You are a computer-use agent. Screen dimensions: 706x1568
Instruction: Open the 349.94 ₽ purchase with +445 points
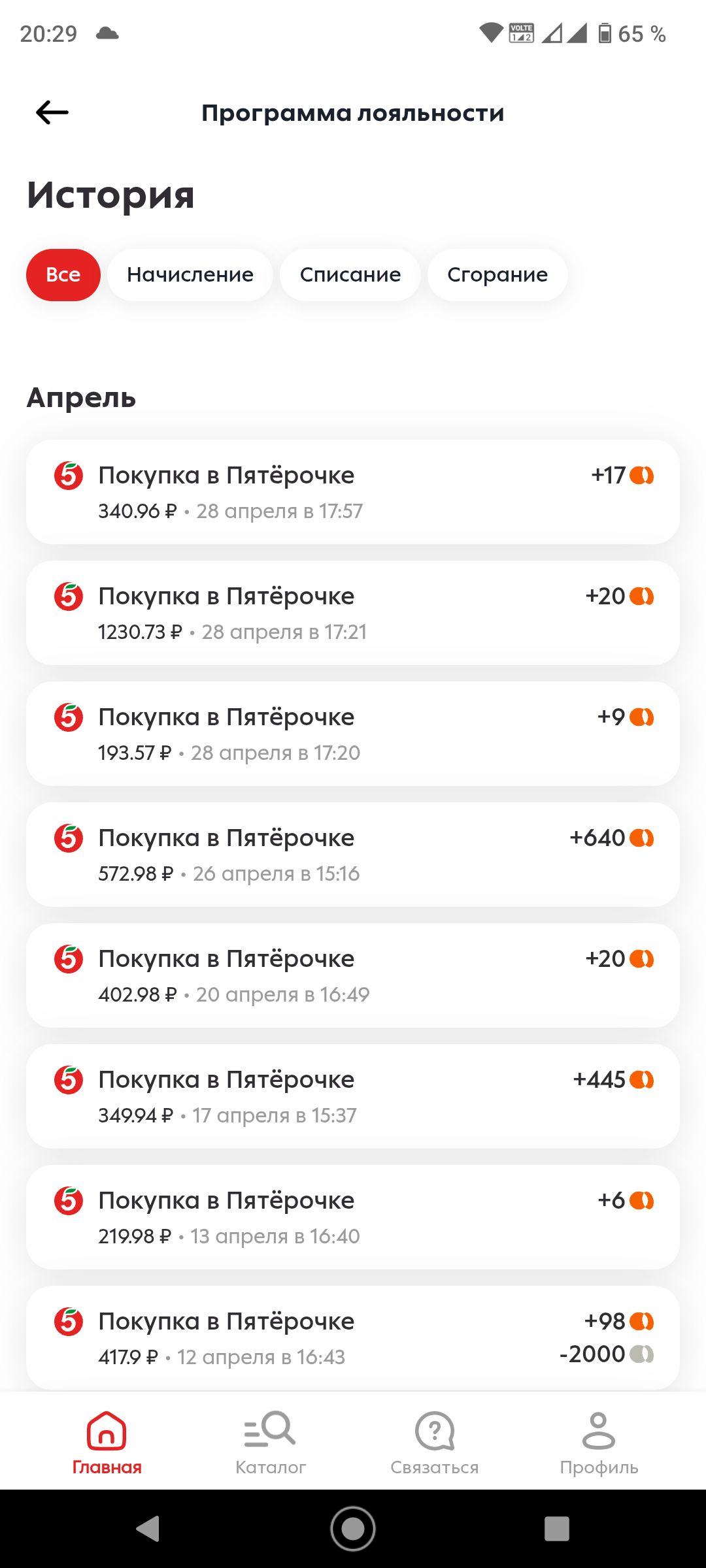(x=353, y=1096)
